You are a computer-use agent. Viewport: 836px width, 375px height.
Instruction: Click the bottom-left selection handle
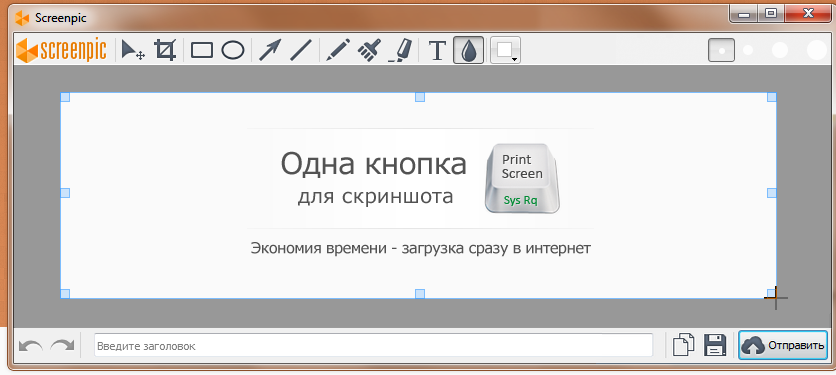[x=65, y=293]
